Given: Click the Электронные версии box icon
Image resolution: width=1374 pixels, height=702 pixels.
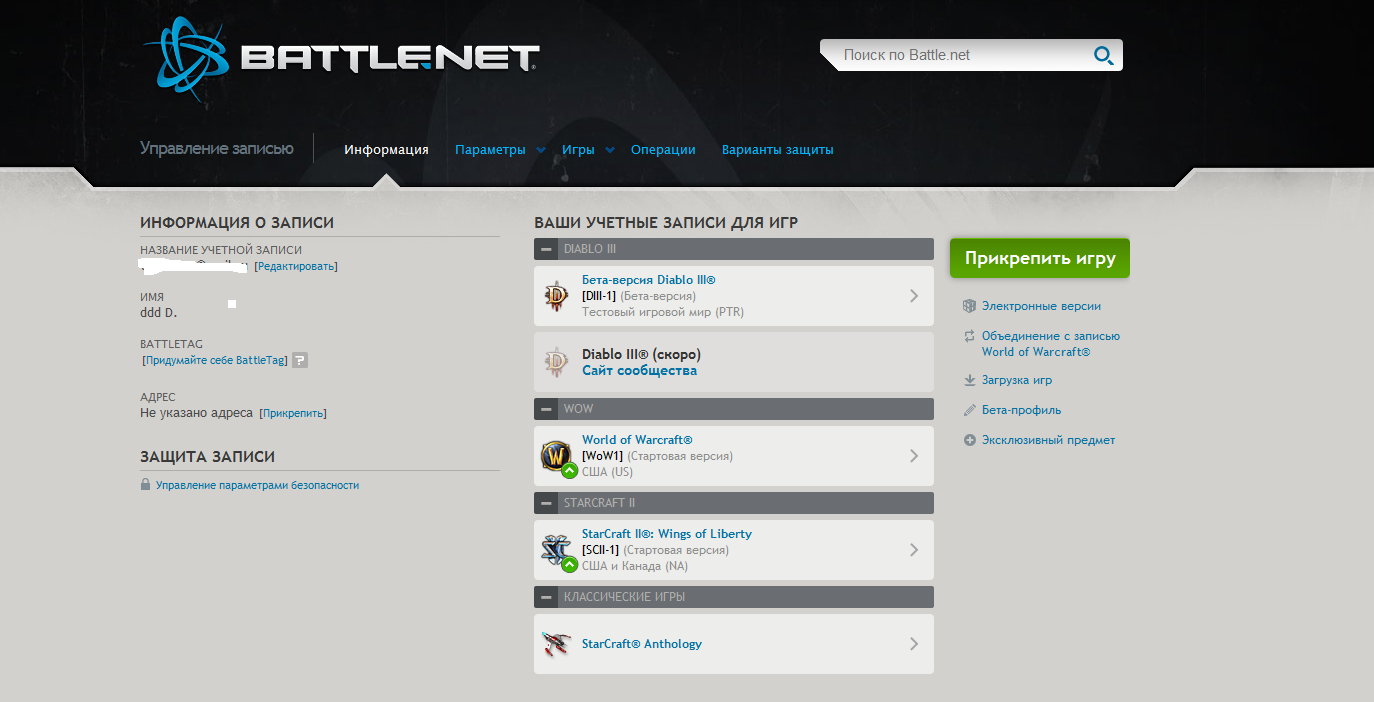Looking at the screenshot, I should coord(969,306).
